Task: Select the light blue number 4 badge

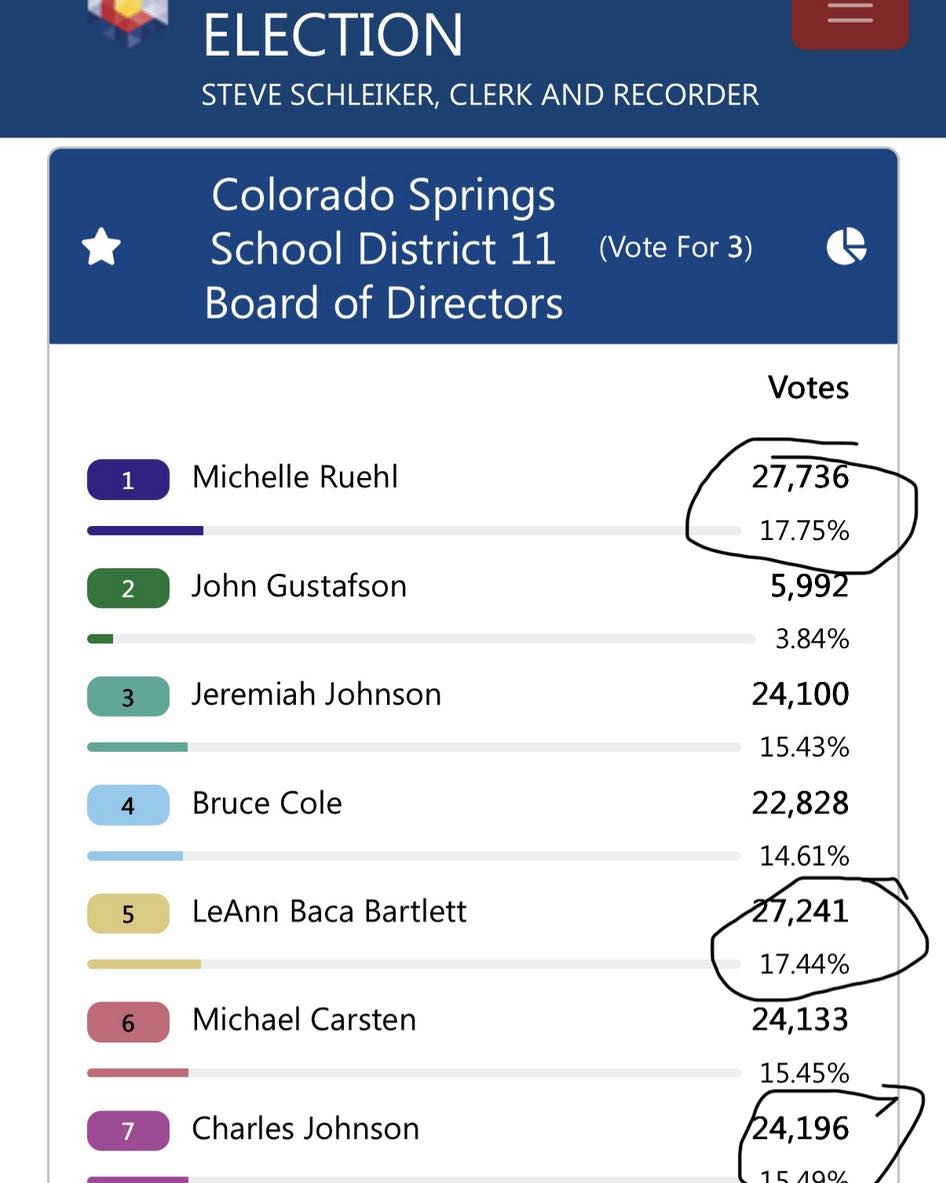Action: point(128,805)
